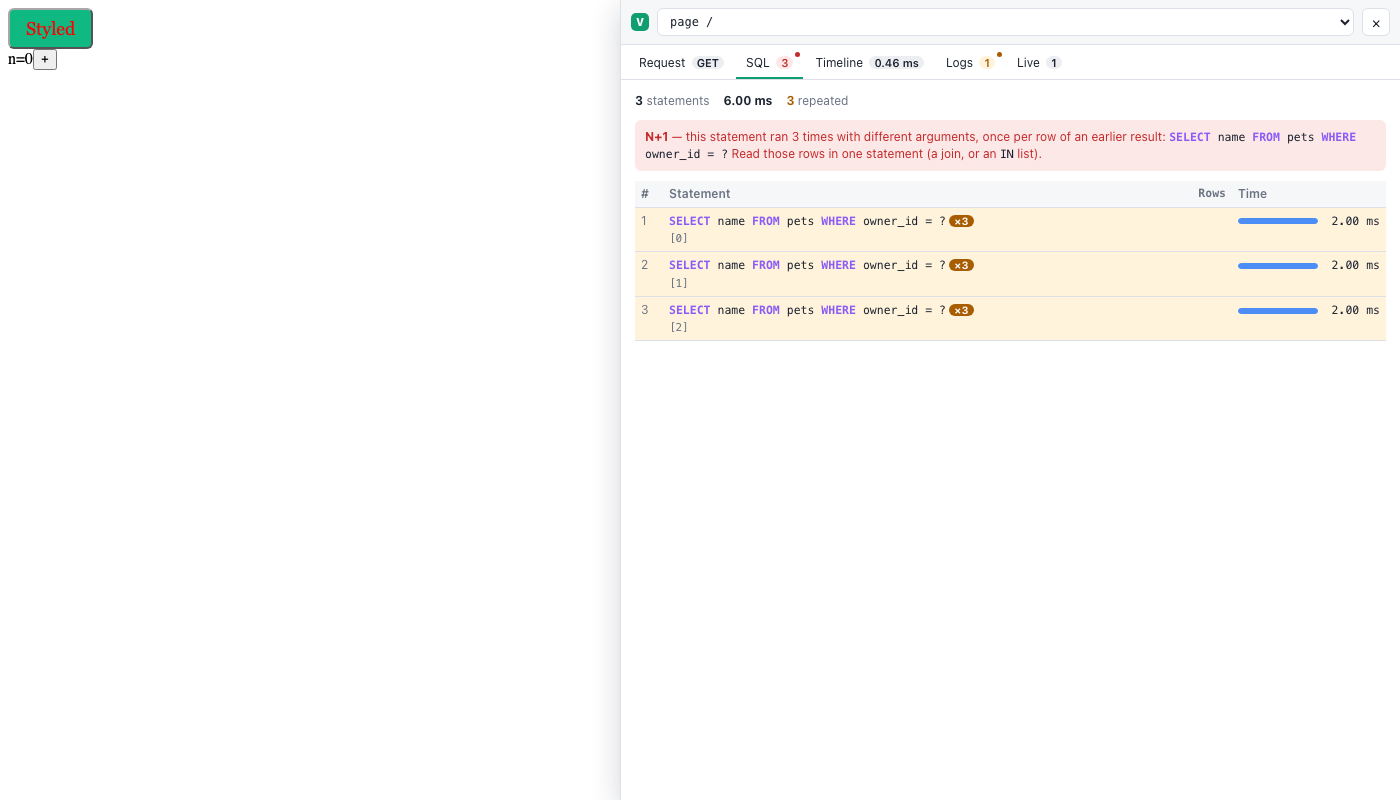Viewport: 1400px width, 800px height.
Task: Click the ×3 badge in statement row 3
Action: 961,310
